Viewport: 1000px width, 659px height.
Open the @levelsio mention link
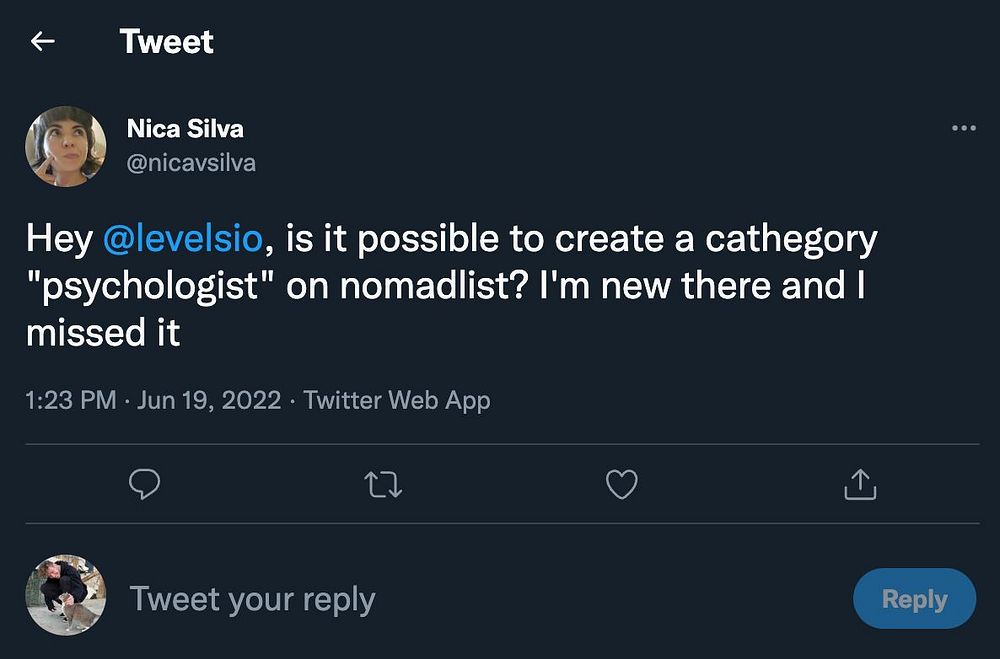(182, 239)
